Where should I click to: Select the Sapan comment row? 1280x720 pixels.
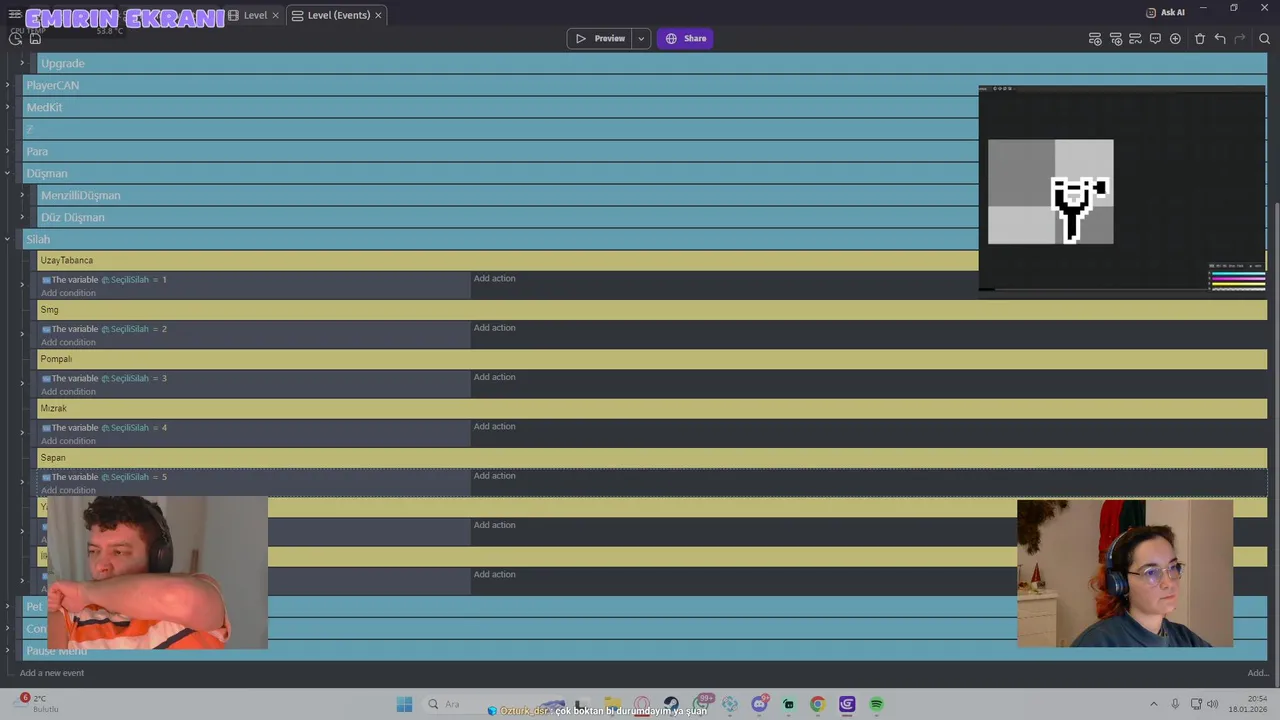click(652, 457)
